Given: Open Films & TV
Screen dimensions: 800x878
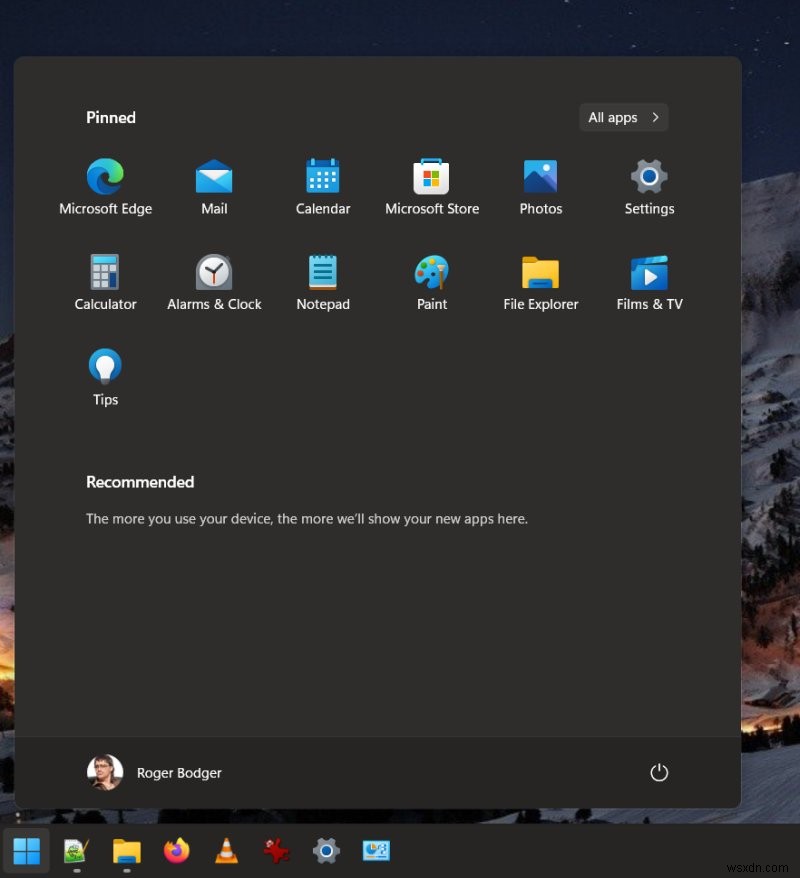Looking at the screenshot, I should [648, 273].
